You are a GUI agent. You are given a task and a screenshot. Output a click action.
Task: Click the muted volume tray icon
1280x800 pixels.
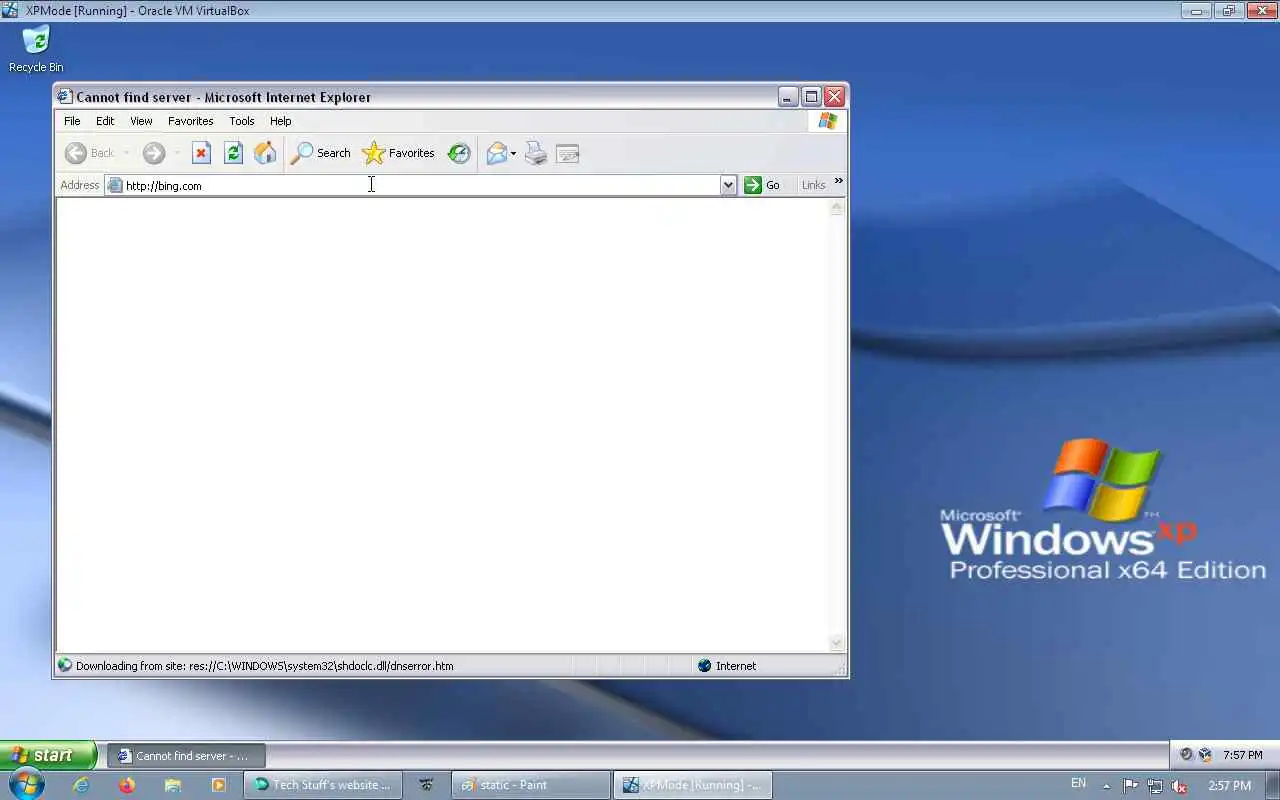coord(1179,786)
